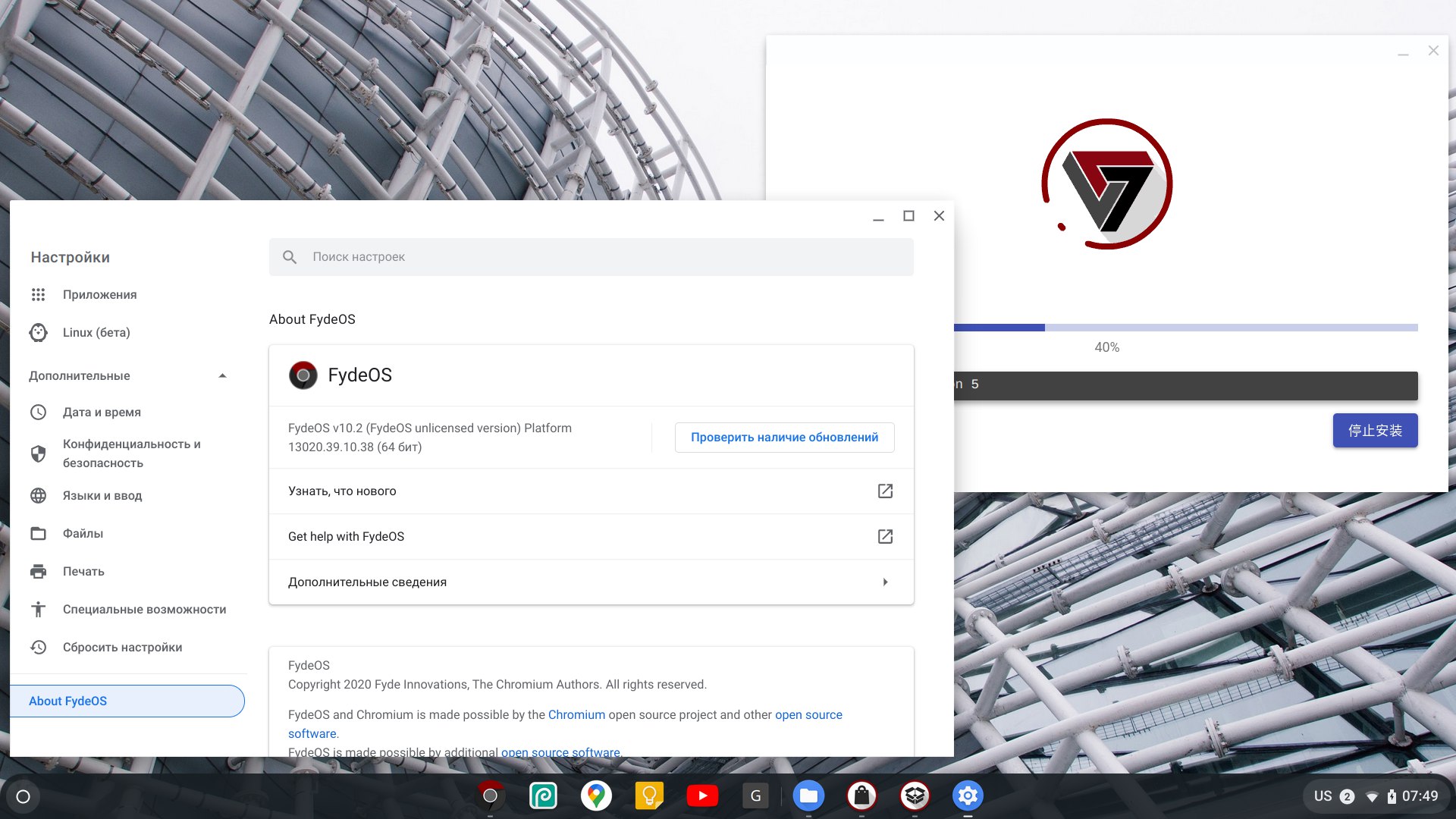Viewport: 1456px width, 819px height.
Task: Click the V7 logo in installer window
Action: [1107, 184]
